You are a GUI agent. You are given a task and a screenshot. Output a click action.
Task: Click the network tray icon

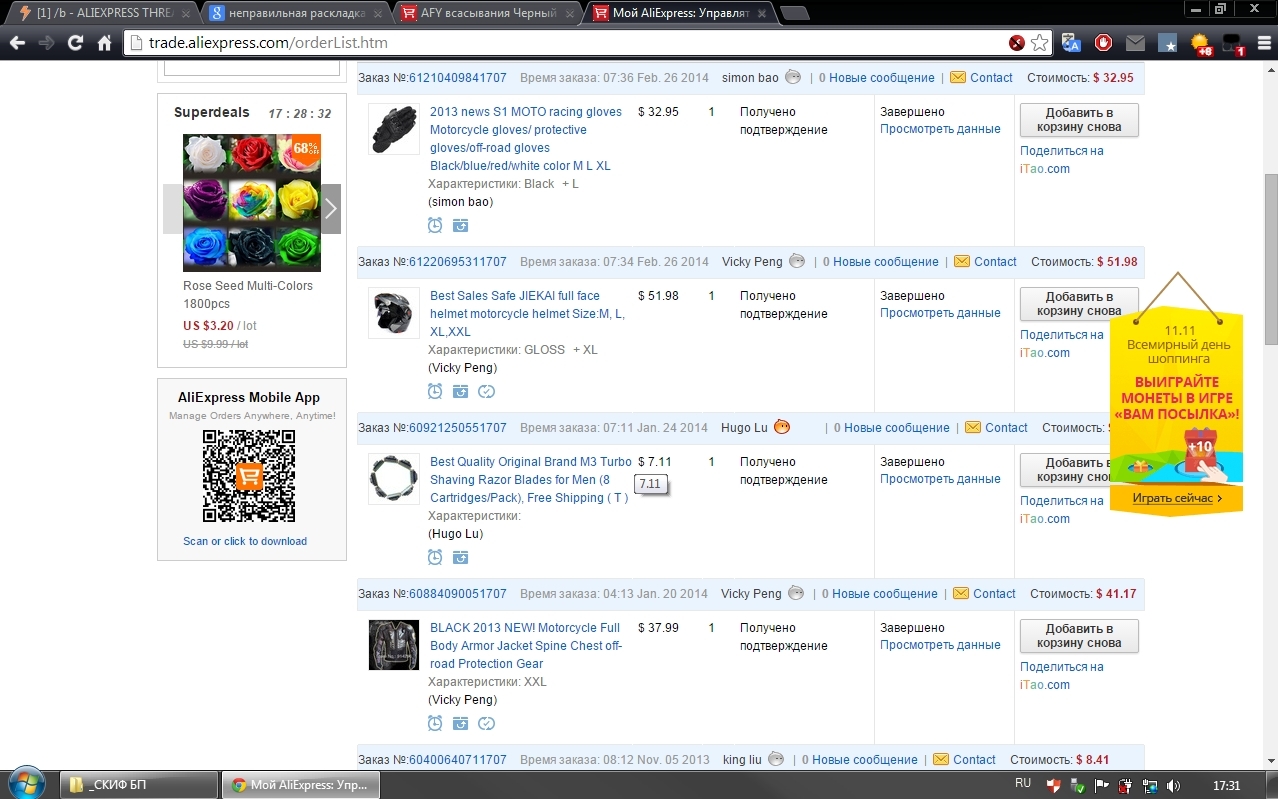click(x=1149, y=785)
